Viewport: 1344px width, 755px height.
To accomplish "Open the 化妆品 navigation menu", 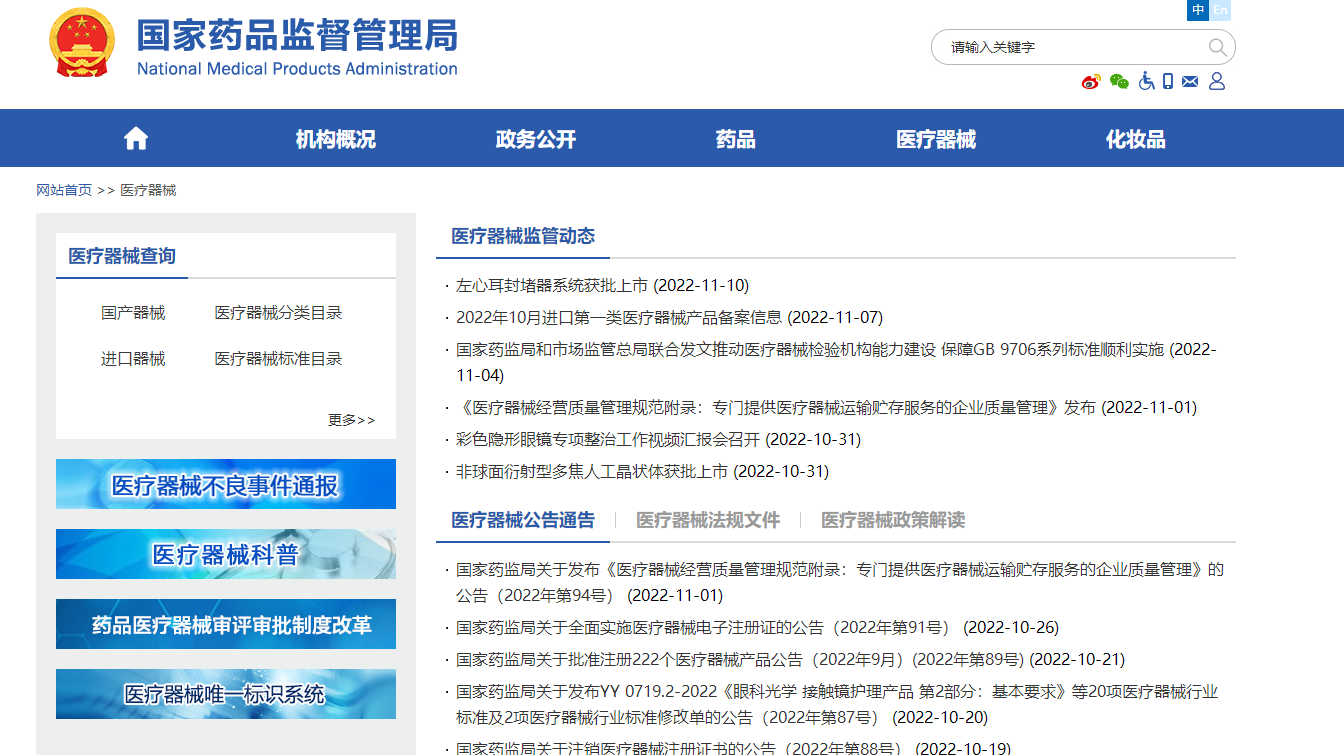I will tap(1135, 139).
